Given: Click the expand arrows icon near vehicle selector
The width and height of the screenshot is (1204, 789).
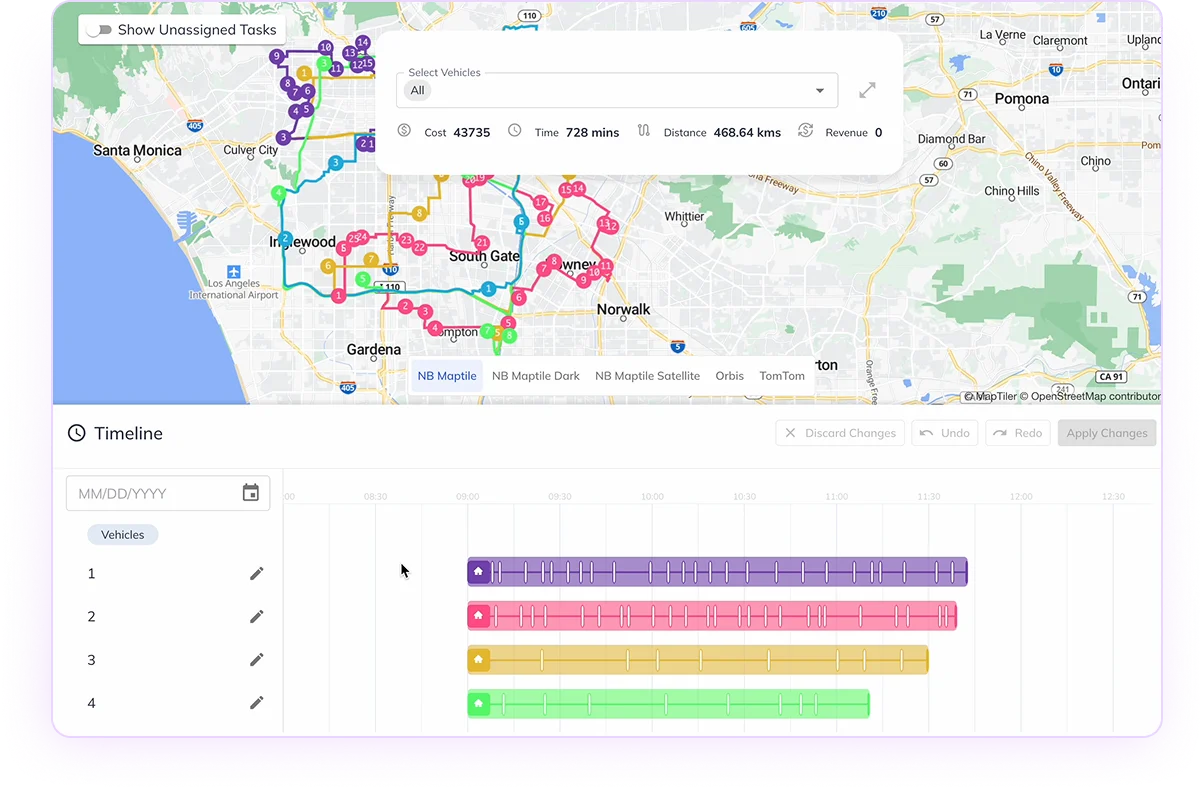Looking at the screenshot, I should (866, 89).
